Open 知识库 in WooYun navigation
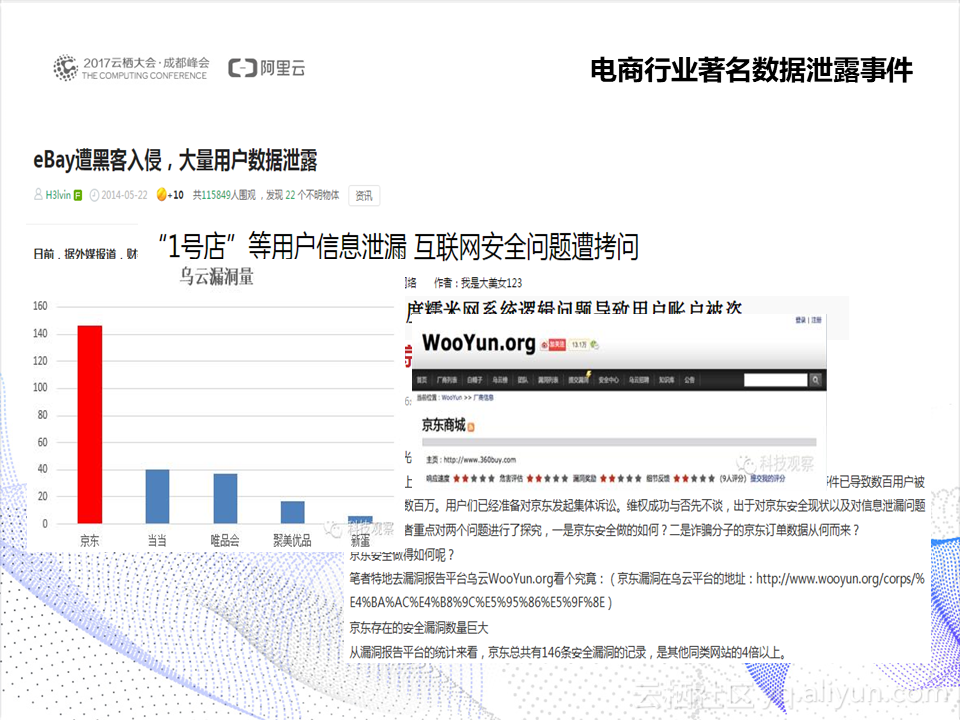 [x=666, y=380]
